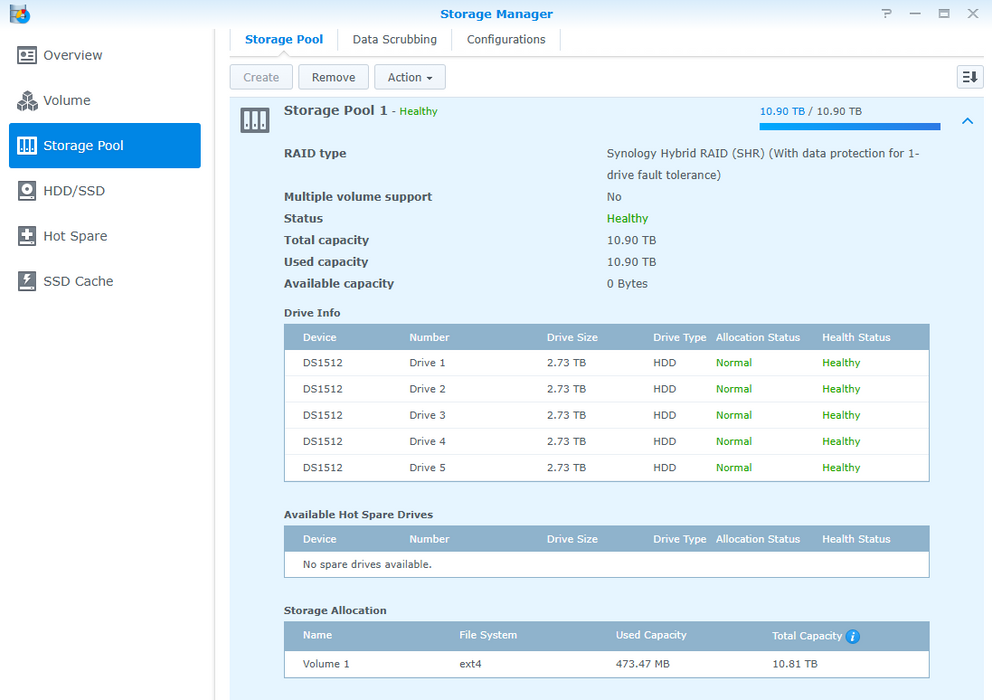Viewport: 992px width, 700px height.
Task: Open the Configurations tab
Action: pos(506,39)
